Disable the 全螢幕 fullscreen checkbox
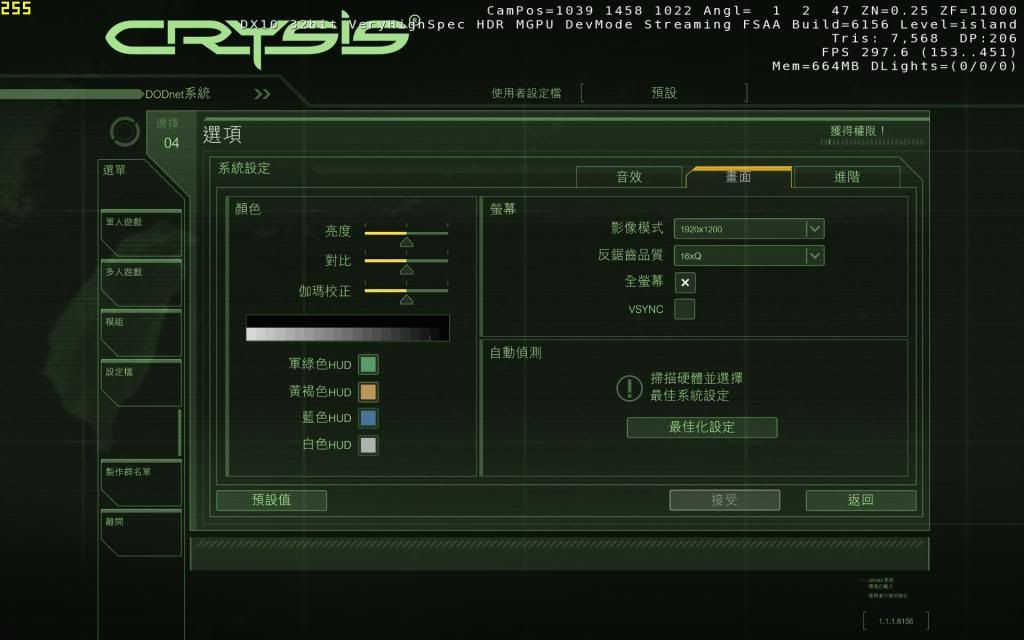The width and height of the screenshot is (1024, 640). tap(685, 283)
